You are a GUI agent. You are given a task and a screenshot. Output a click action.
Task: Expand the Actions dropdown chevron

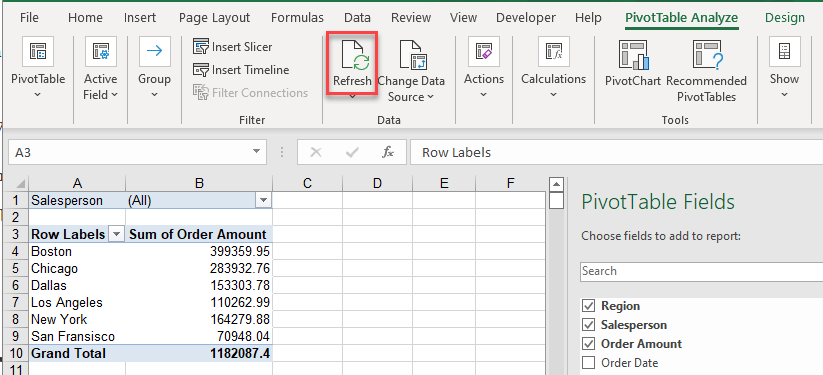pyautogui.click(x=483, y=95)
